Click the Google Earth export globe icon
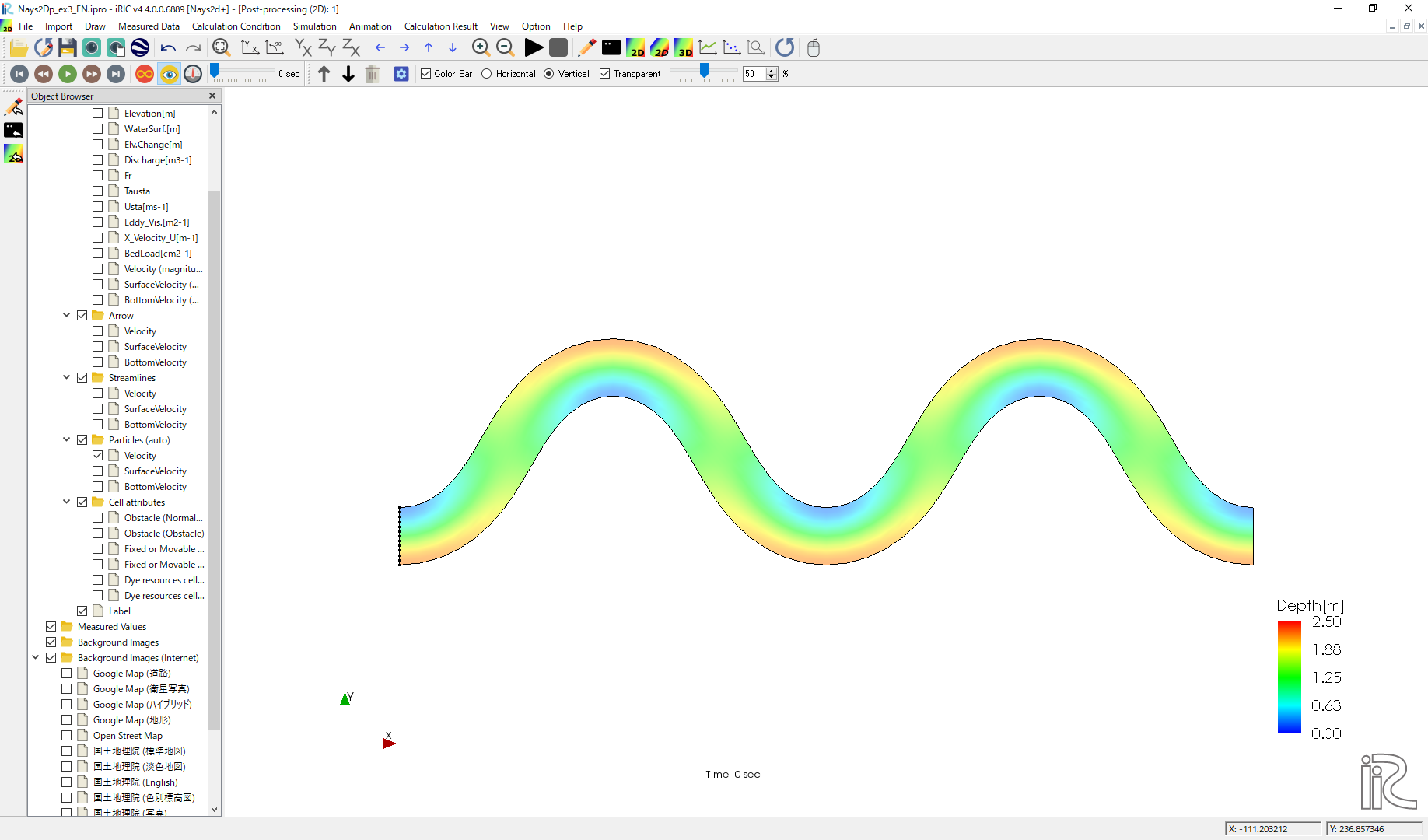Screen dimensions: 1428x840 (140, 48)
